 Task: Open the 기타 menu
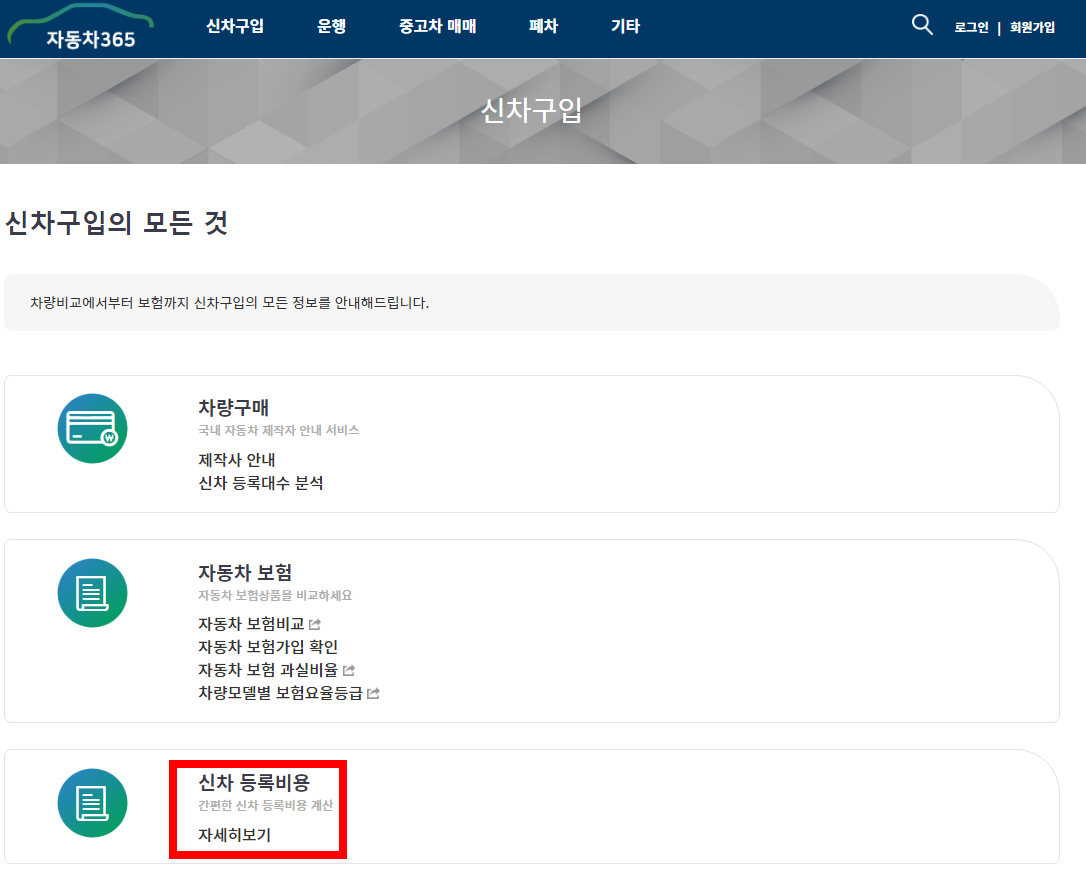[624, 27]
